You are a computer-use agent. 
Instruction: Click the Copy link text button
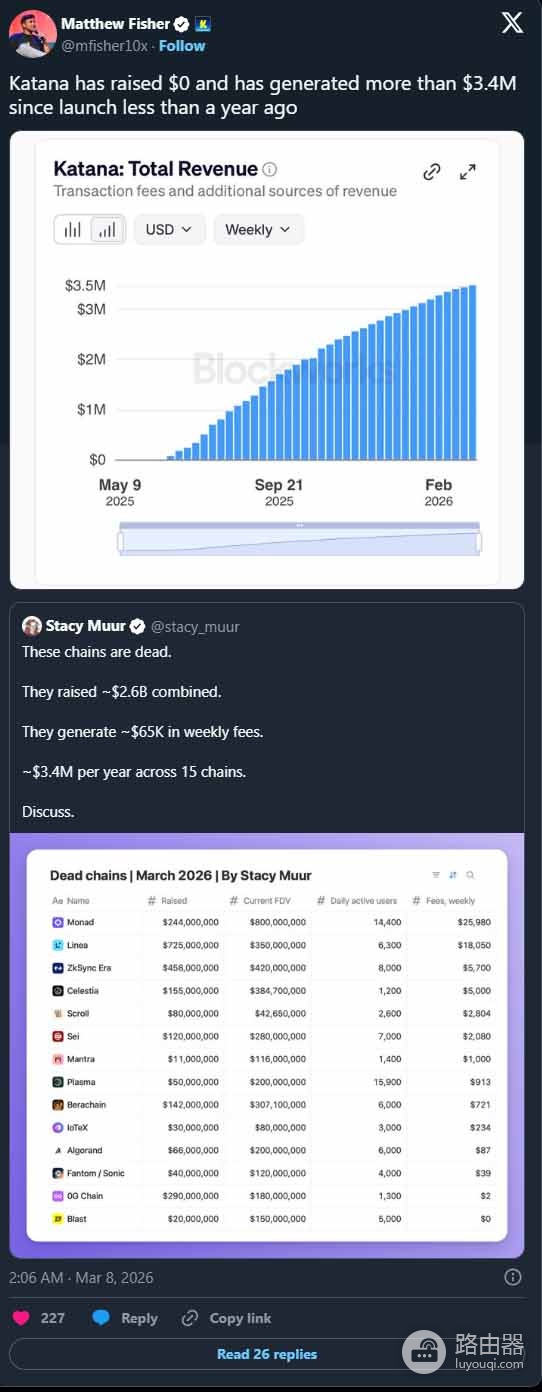pyautogui.click(x=240, y=1318)
